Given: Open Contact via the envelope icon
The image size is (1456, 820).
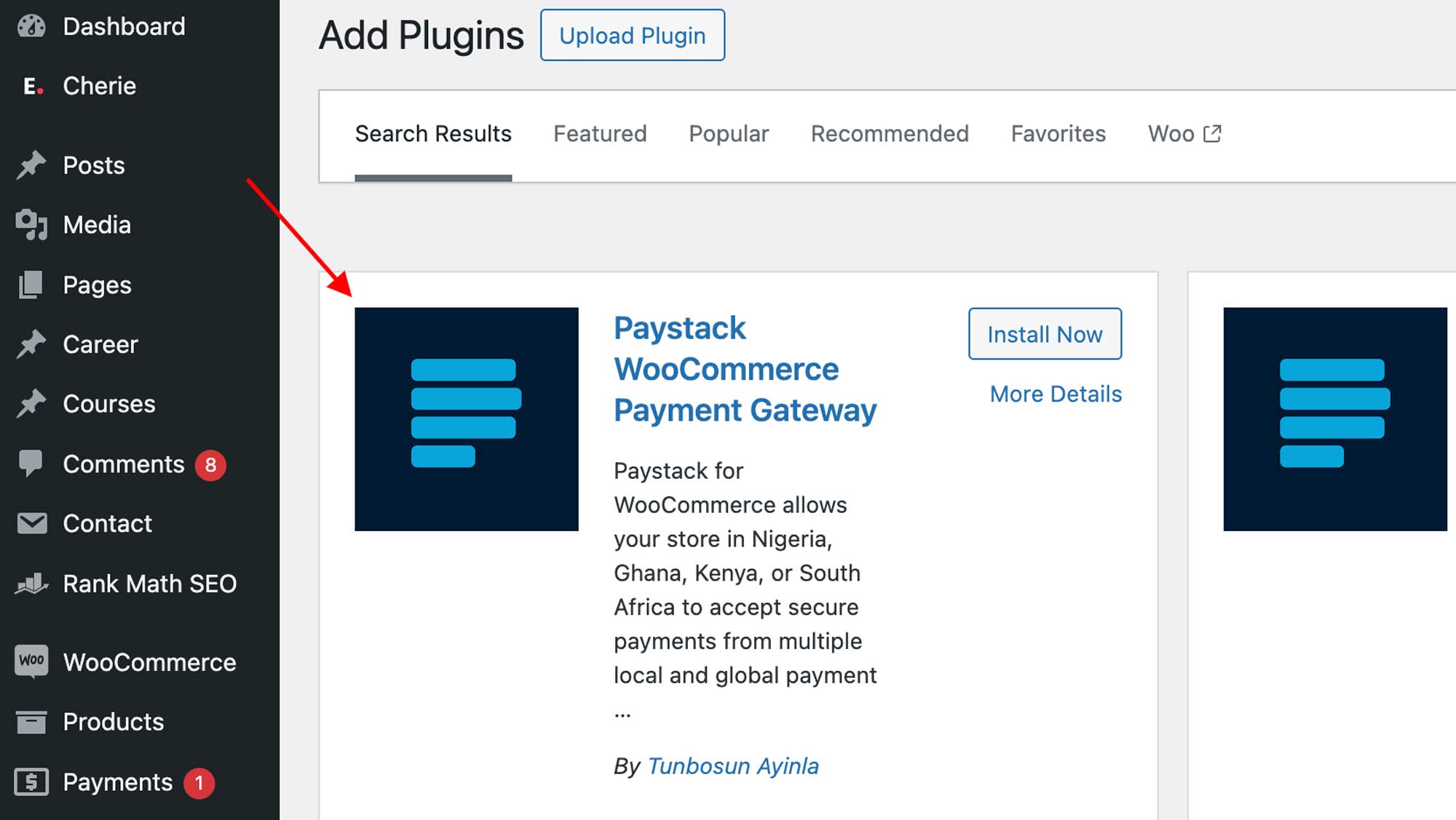Looking at the screenshot, I should click(x=31, y=523).
